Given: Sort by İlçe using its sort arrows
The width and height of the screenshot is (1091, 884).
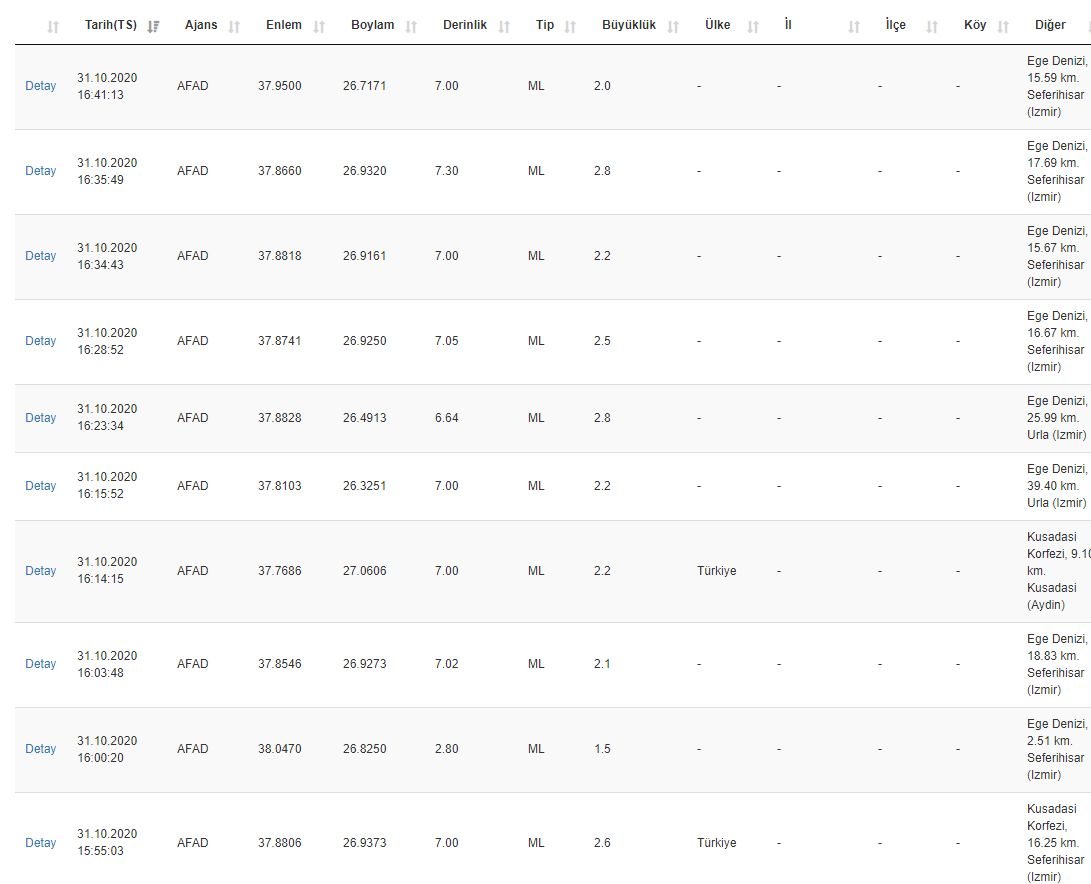Looking at the screenshot, I should coord(932,27).
